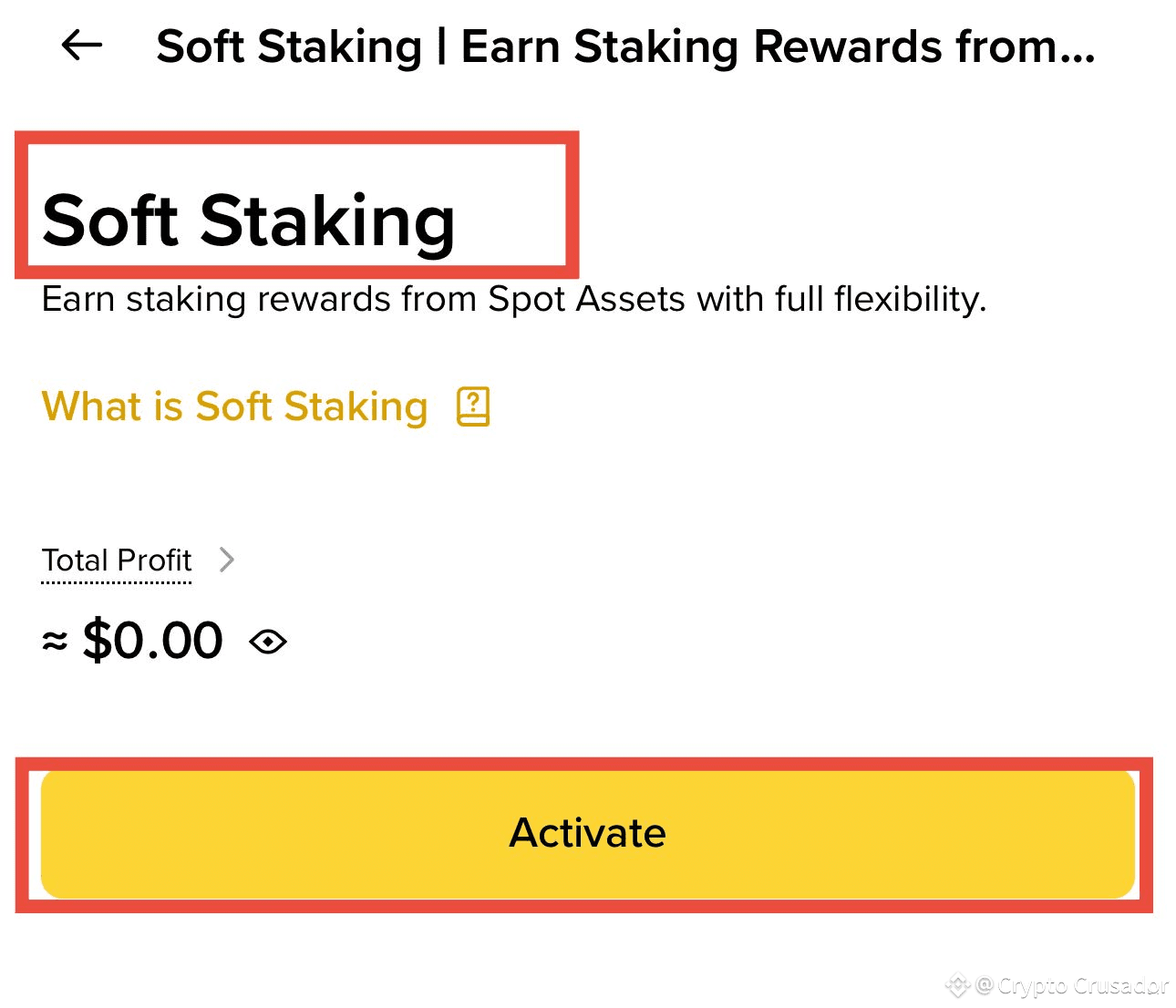This screenshot has height=1008, width=1176.
Task: Open the help book icon with question mark
Action: click(x=473, y=406)
